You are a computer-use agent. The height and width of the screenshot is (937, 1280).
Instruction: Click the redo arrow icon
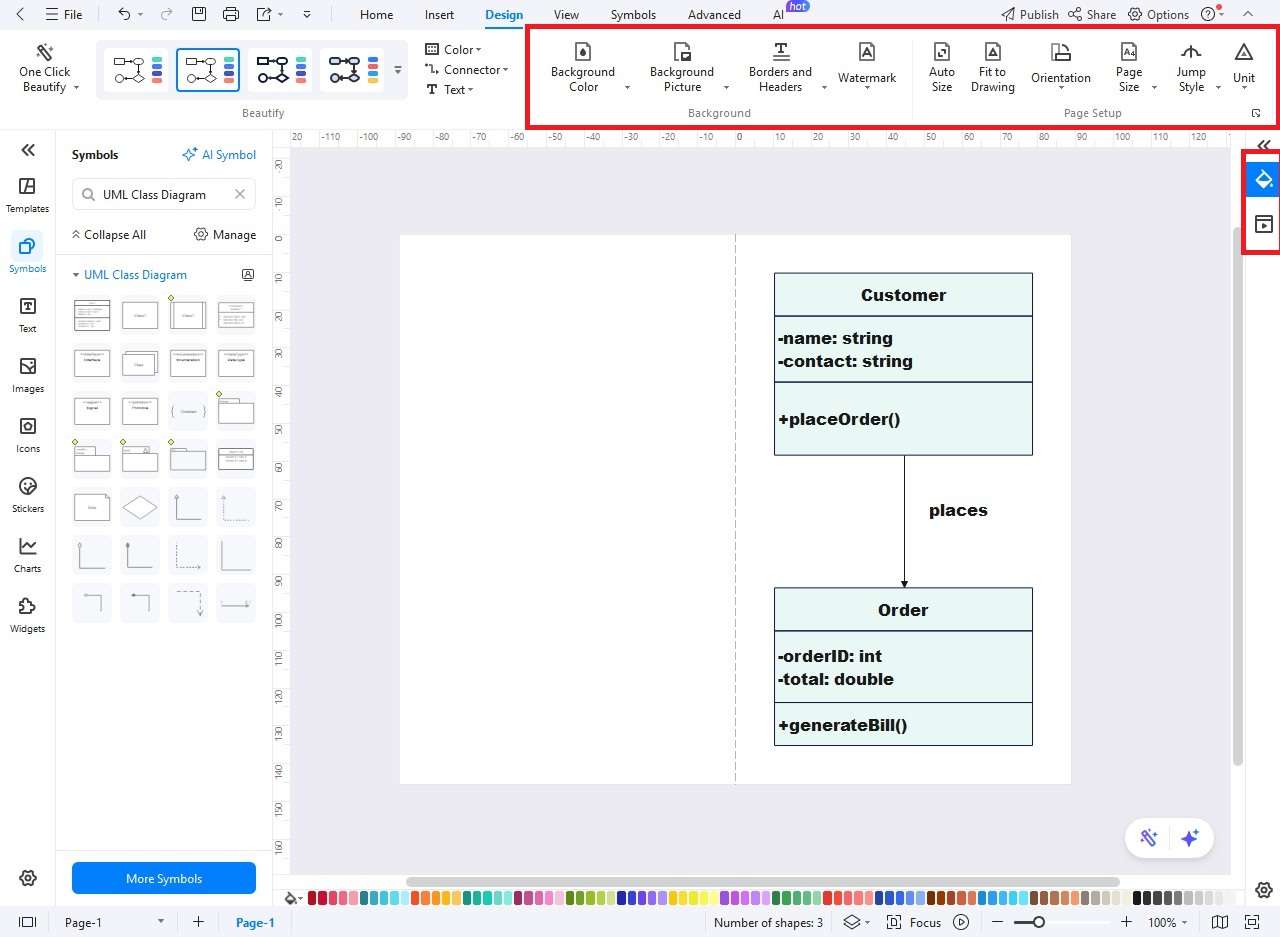(166, 14)
